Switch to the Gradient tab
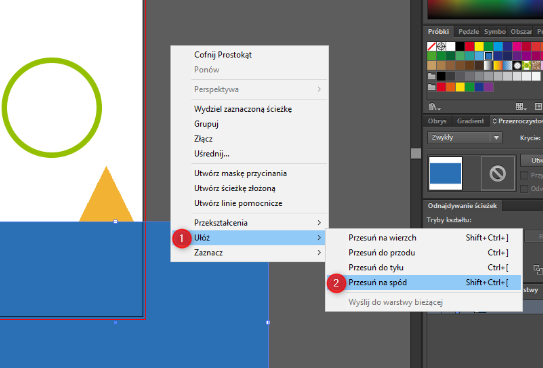543x368 pixels. [x=470, y=121]
